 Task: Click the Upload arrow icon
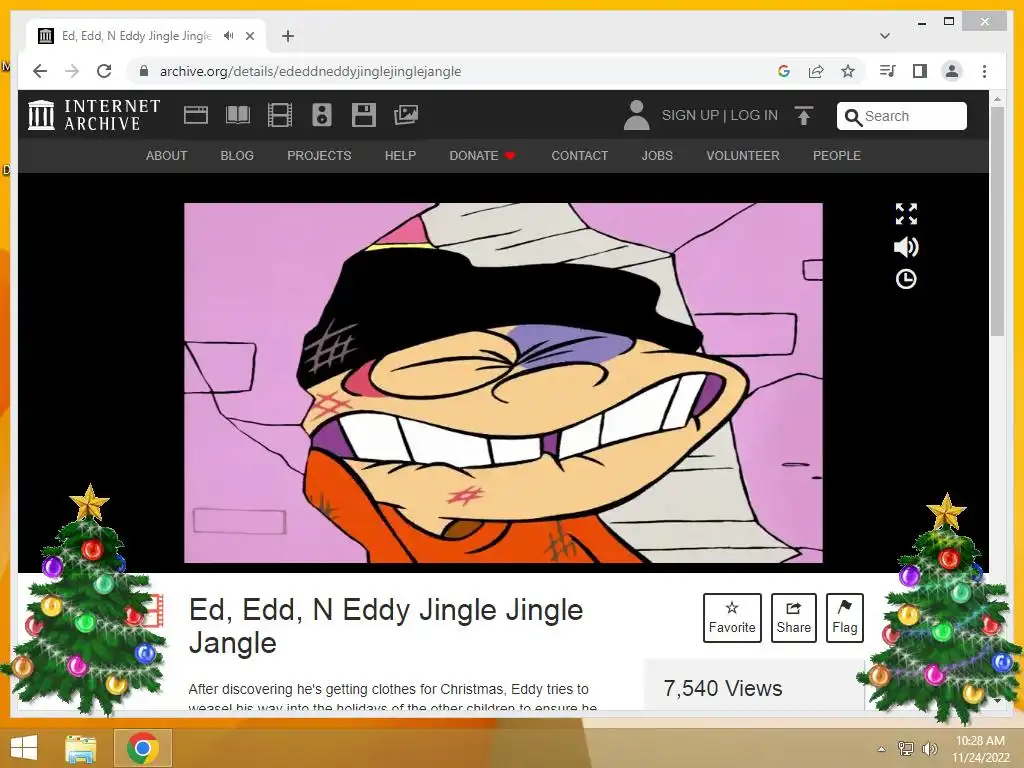pyautogui.click(x=804, y=116)
